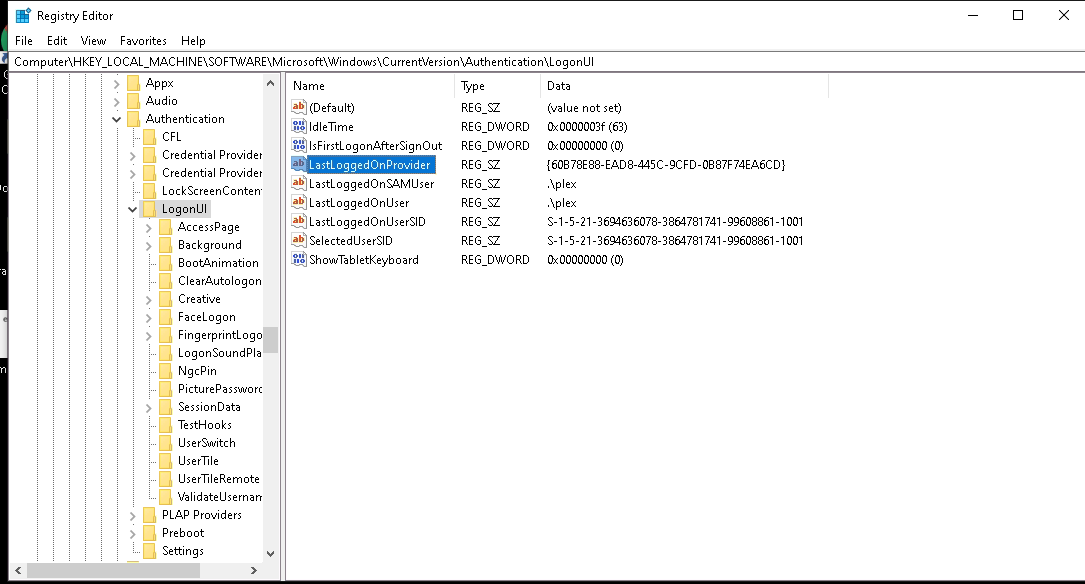Expand the SessionData tree node
The height and width of the screenshot is (584, 1085).
[149, 407]
